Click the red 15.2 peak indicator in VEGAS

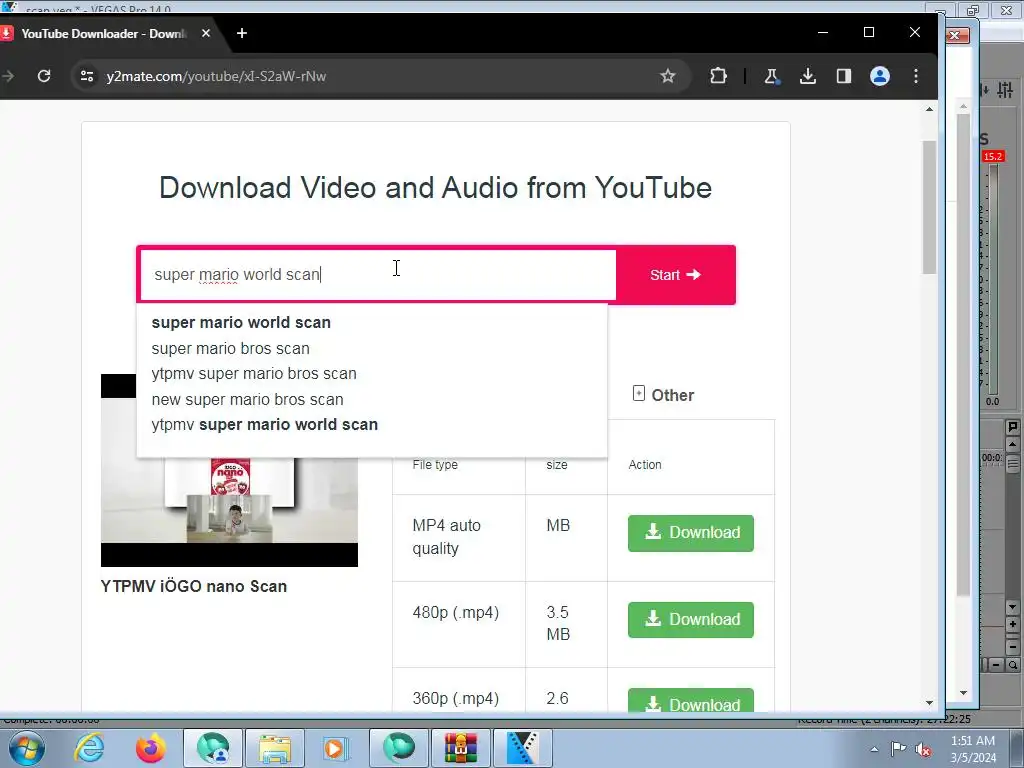tap(993, 157)
